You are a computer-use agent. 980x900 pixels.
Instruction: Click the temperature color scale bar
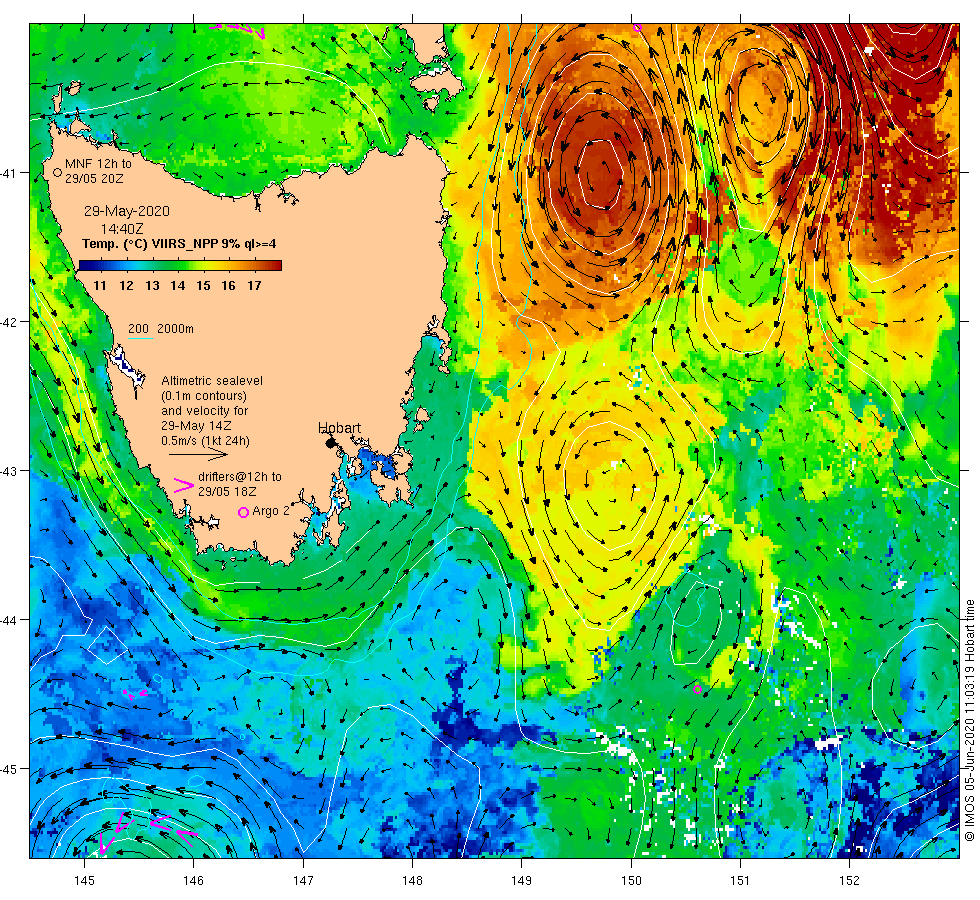[181, 266]
